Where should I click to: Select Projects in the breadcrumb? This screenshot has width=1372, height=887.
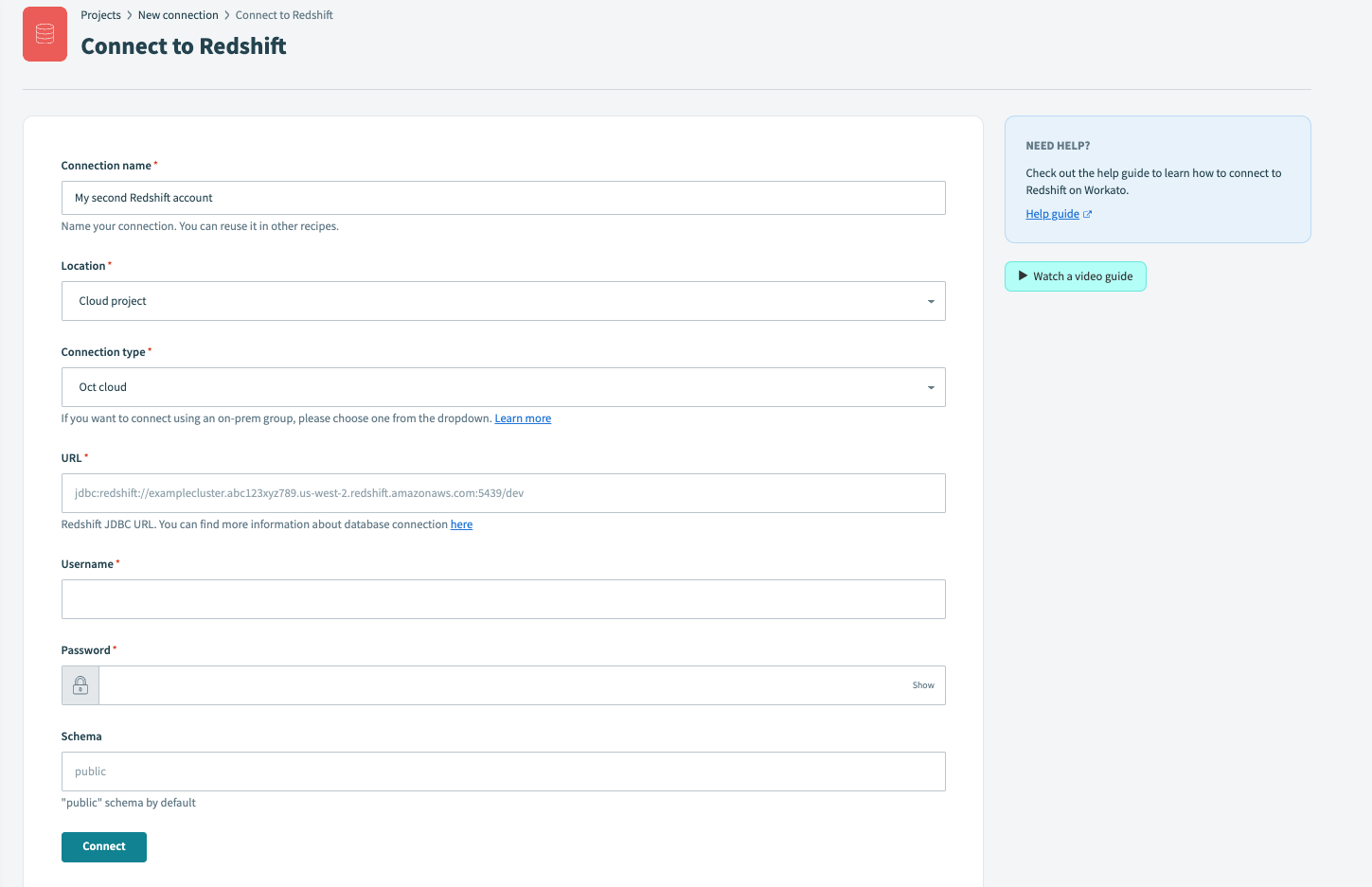pos(100,14)
